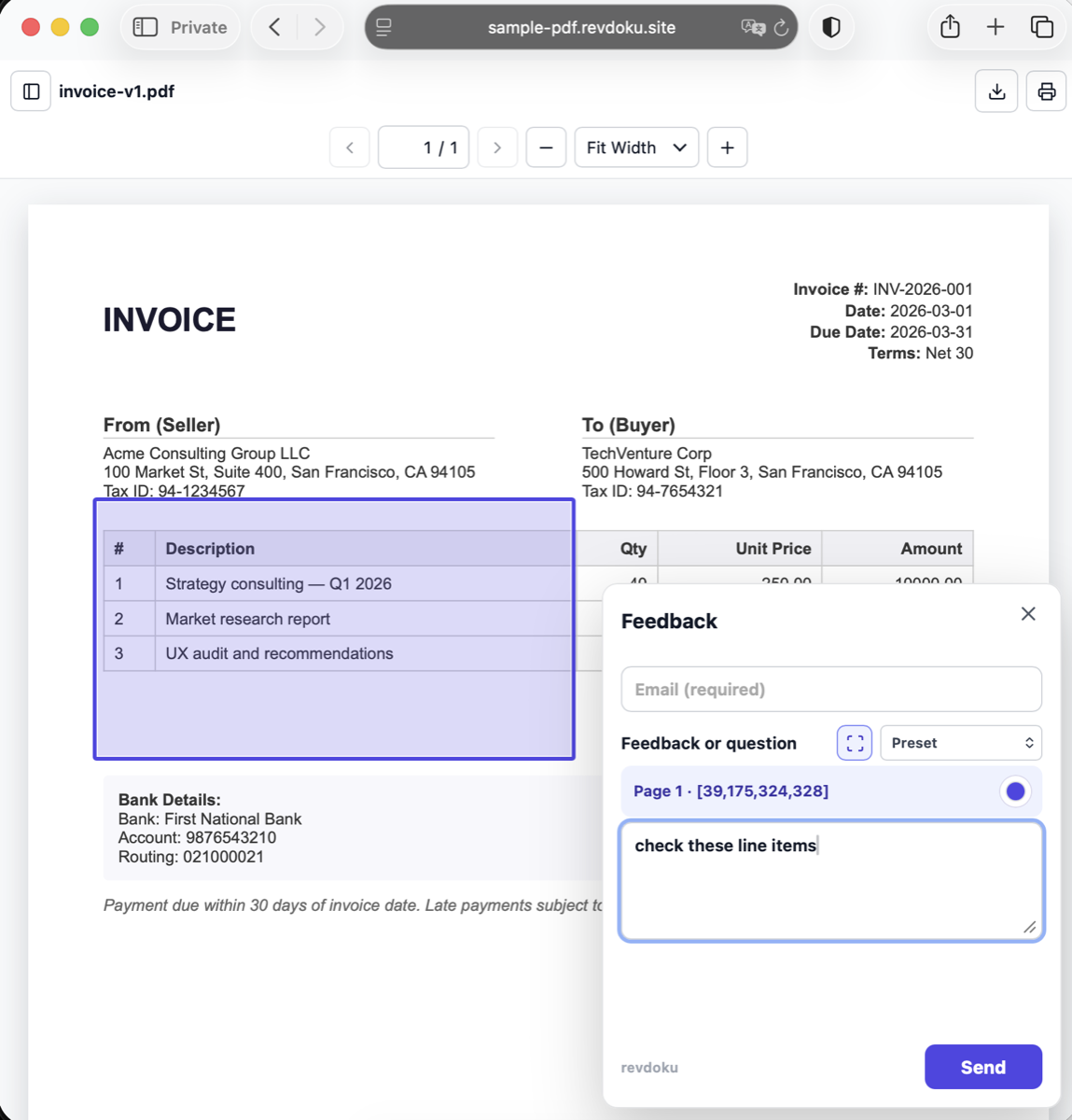Reload the page
Image resolution: width=1072 pixels, height=1120 pixels.
click(x=782, y=27)
